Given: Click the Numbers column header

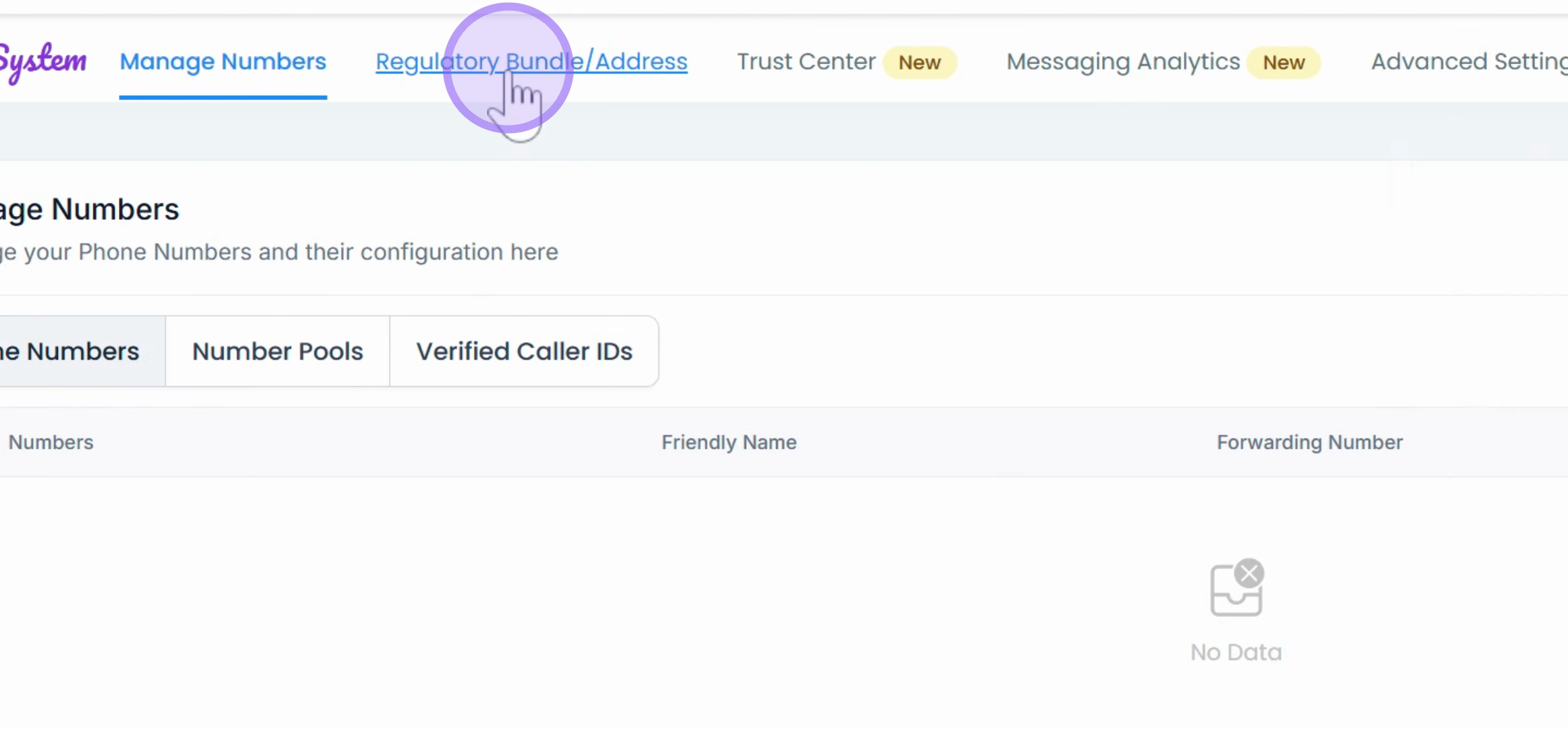Looking at the screenshot, I should coord(51,442).
